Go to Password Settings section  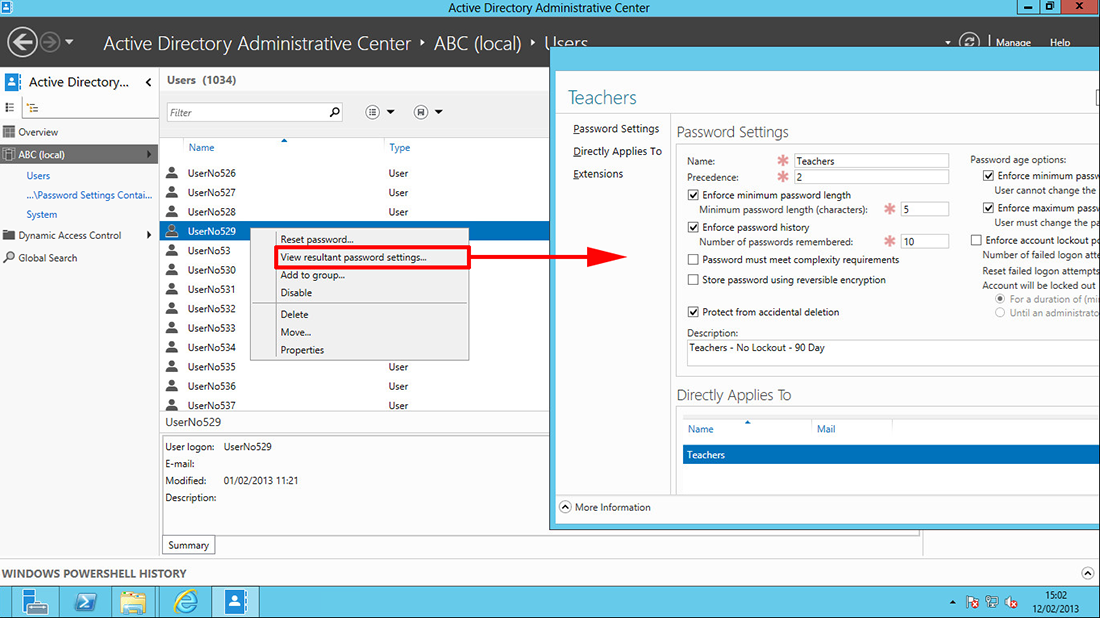616,128
